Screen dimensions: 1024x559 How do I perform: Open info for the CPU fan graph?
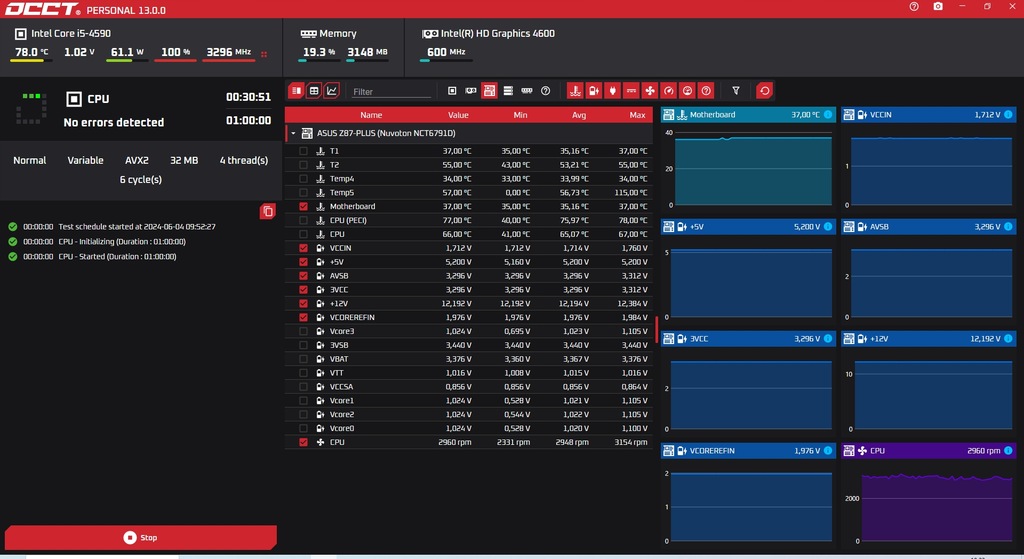pos(1008,451)
